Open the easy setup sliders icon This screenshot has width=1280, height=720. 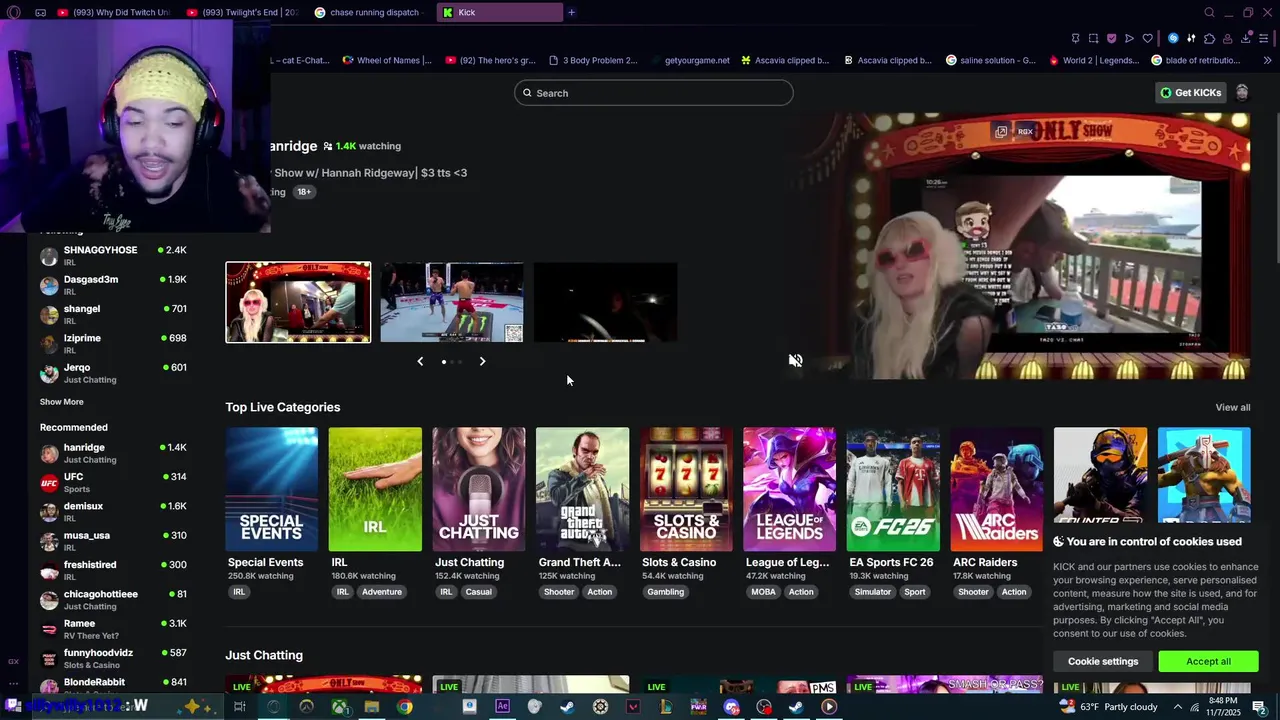click(1191, 38)
